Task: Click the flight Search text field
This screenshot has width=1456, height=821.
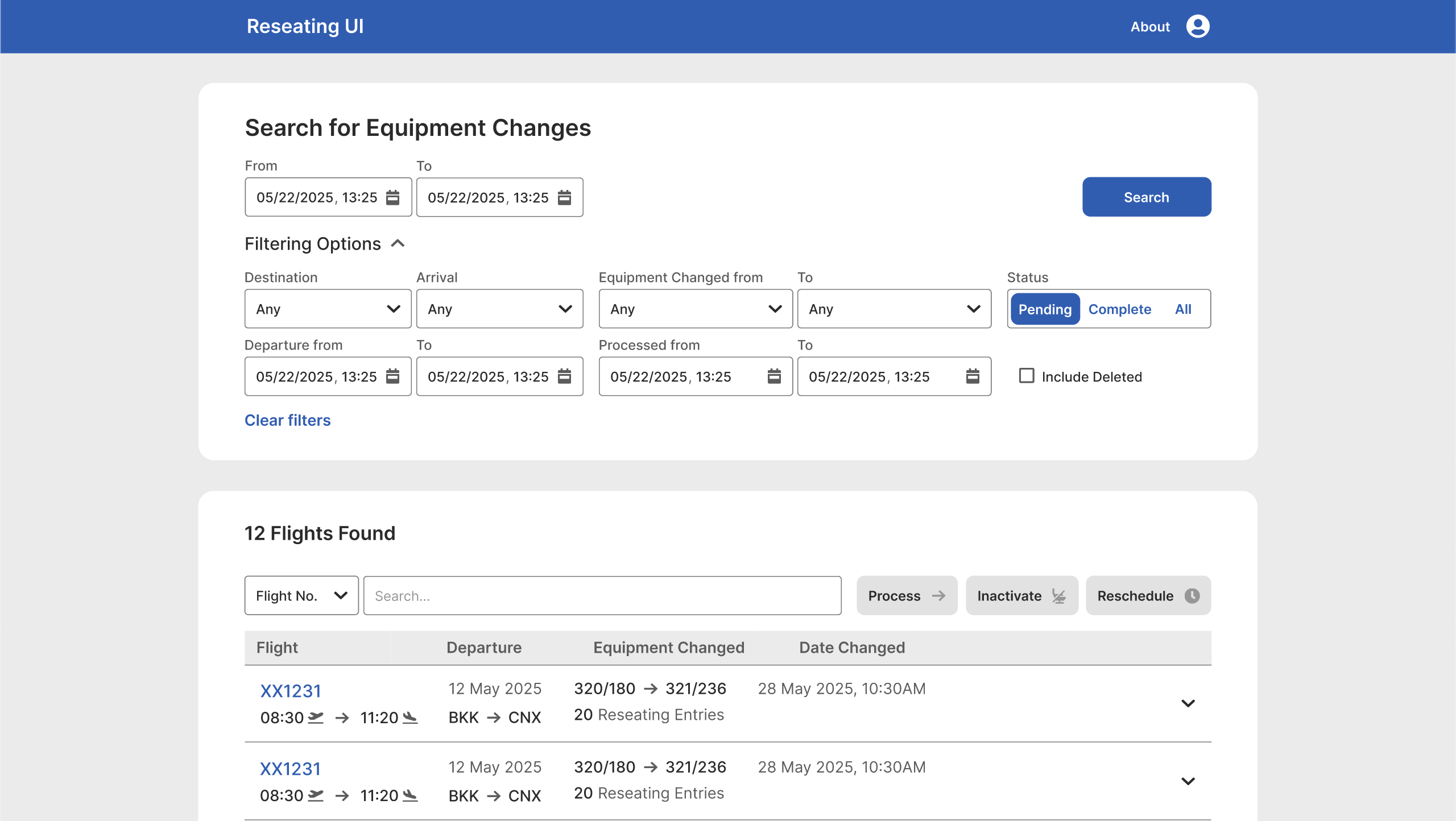Action: (x=602, y=595)
